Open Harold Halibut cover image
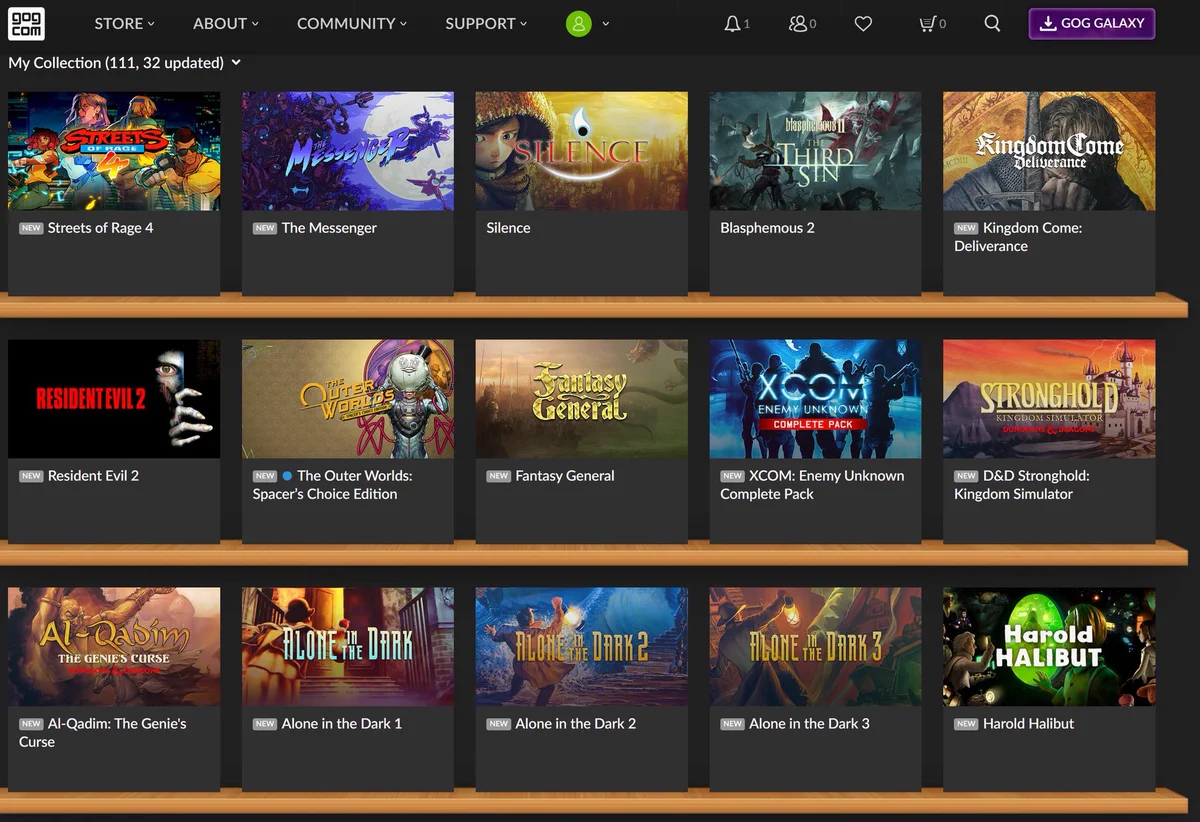Image resolution: width=1200 pixels, height=822 pixels. tap(1049, 647)
